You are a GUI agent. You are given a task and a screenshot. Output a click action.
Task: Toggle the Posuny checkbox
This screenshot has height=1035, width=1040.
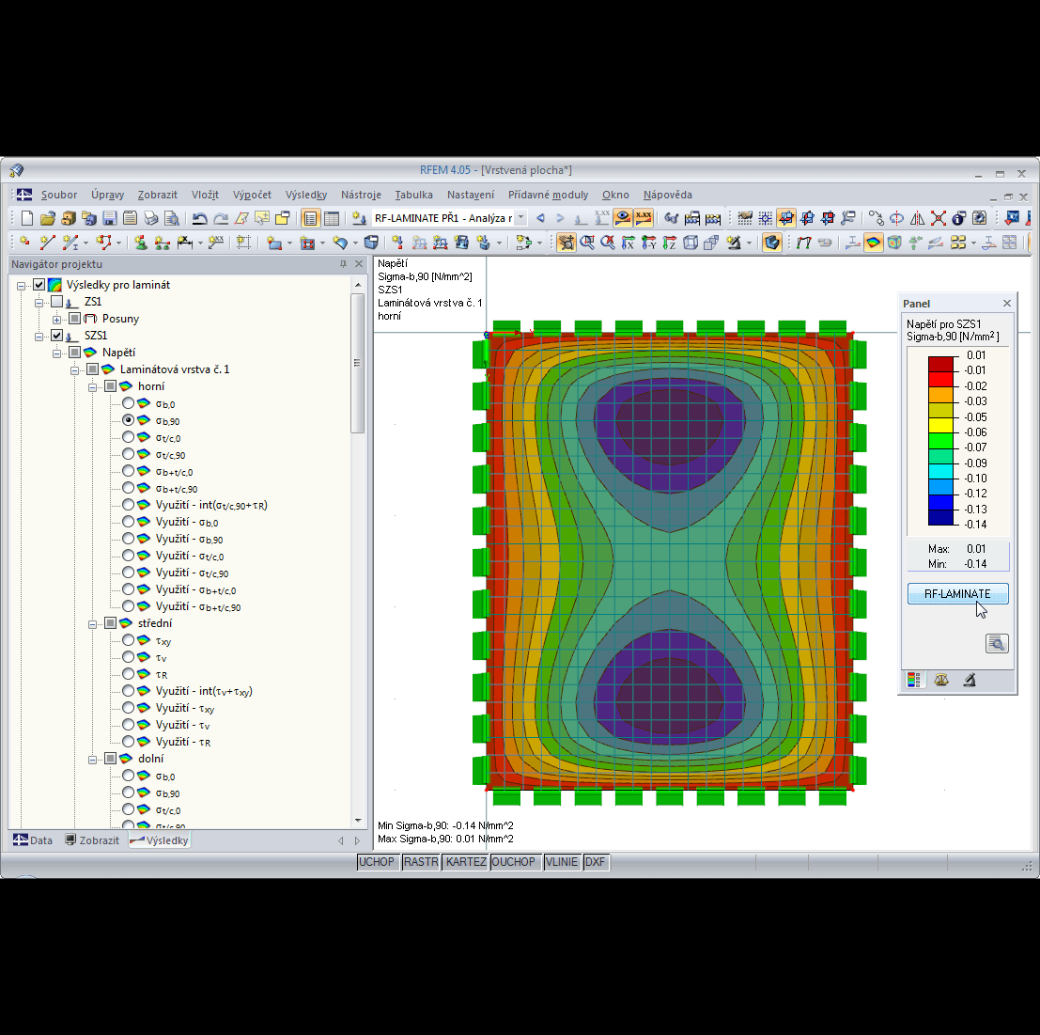coord(75,318)
